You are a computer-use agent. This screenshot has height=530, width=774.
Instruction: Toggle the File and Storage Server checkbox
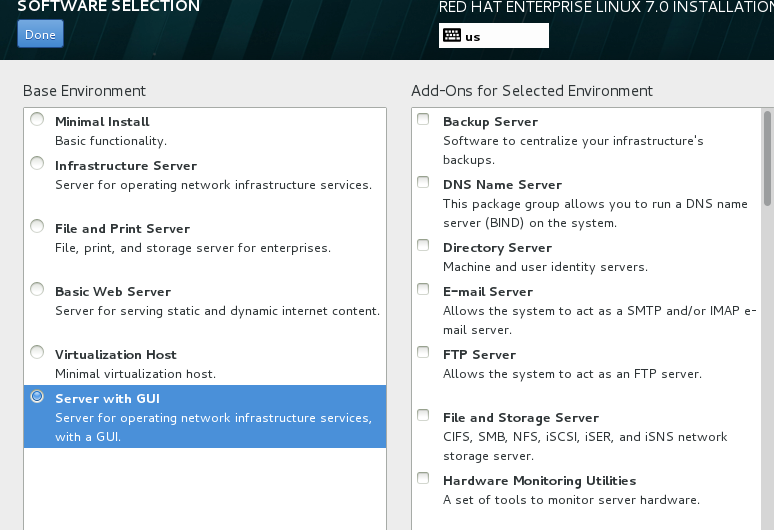coord(423,415)
